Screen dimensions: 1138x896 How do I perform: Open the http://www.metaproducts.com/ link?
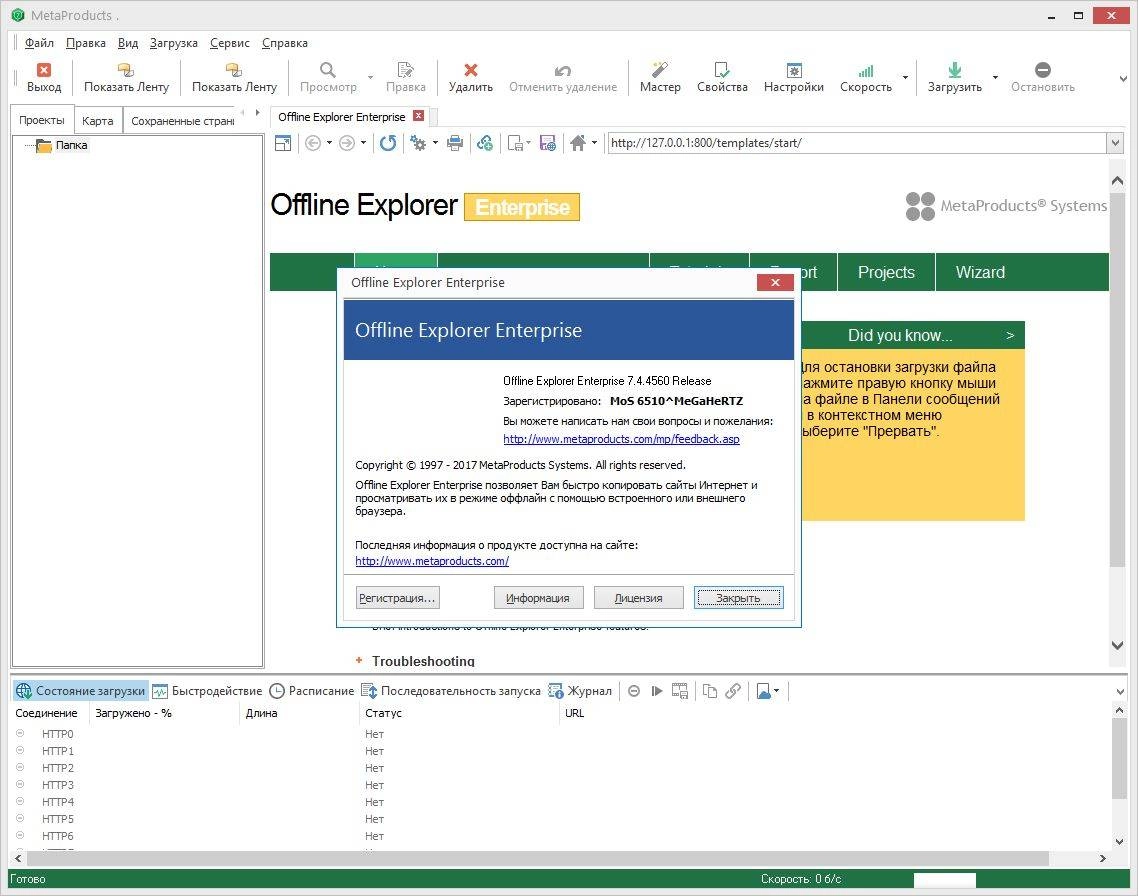432,561
